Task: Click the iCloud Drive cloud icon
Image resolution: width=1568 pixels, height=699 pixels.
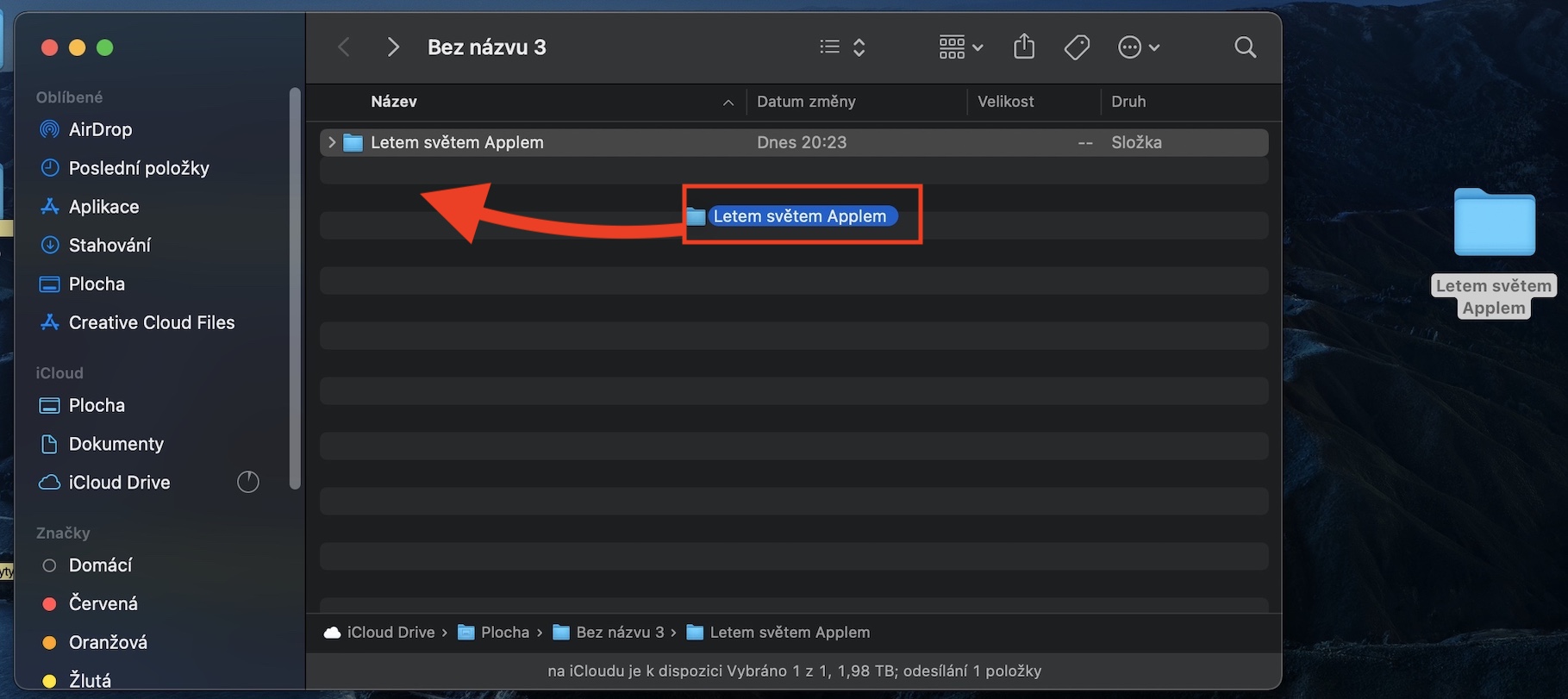Action: 50,483
